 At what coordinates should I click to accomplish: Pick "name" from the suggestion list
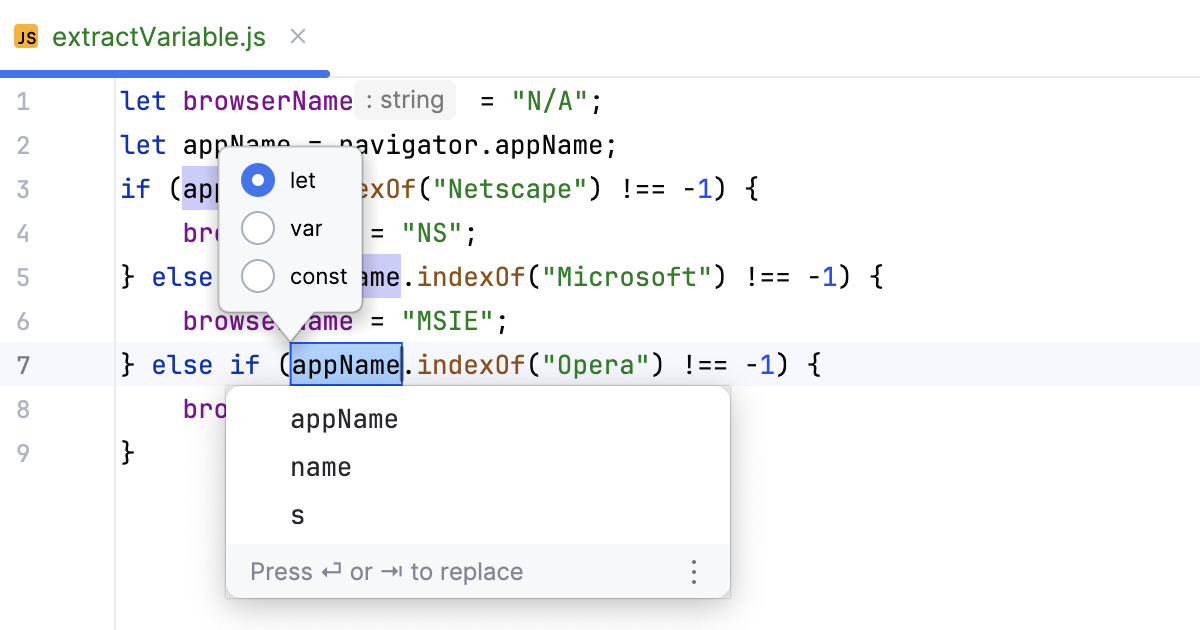click(321, 467)
